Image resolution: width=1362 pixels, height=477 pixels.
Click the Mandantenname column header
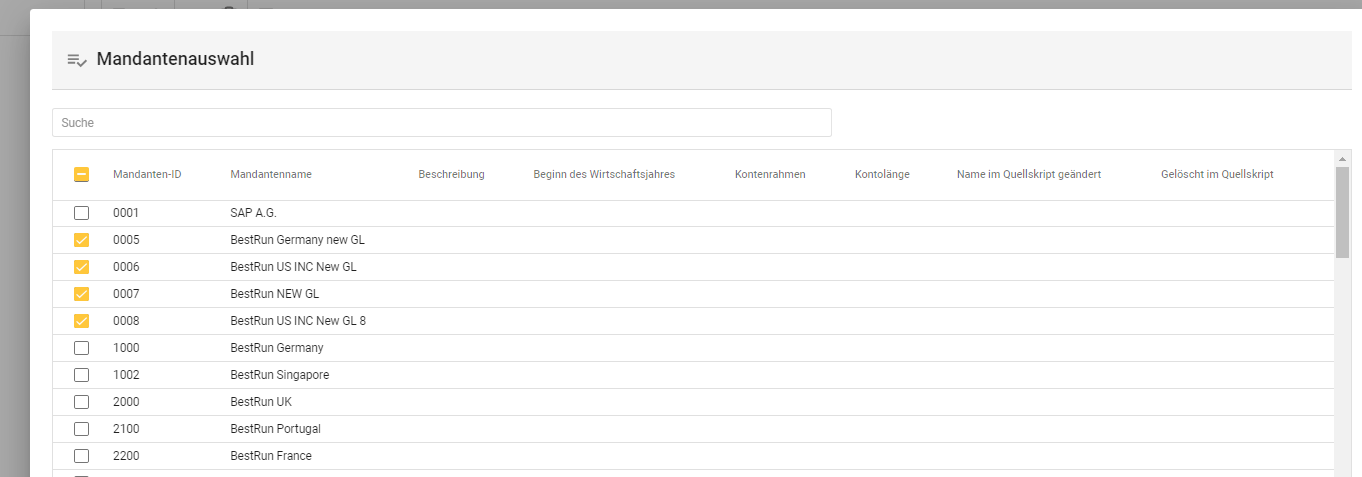[x=271, y=174]
